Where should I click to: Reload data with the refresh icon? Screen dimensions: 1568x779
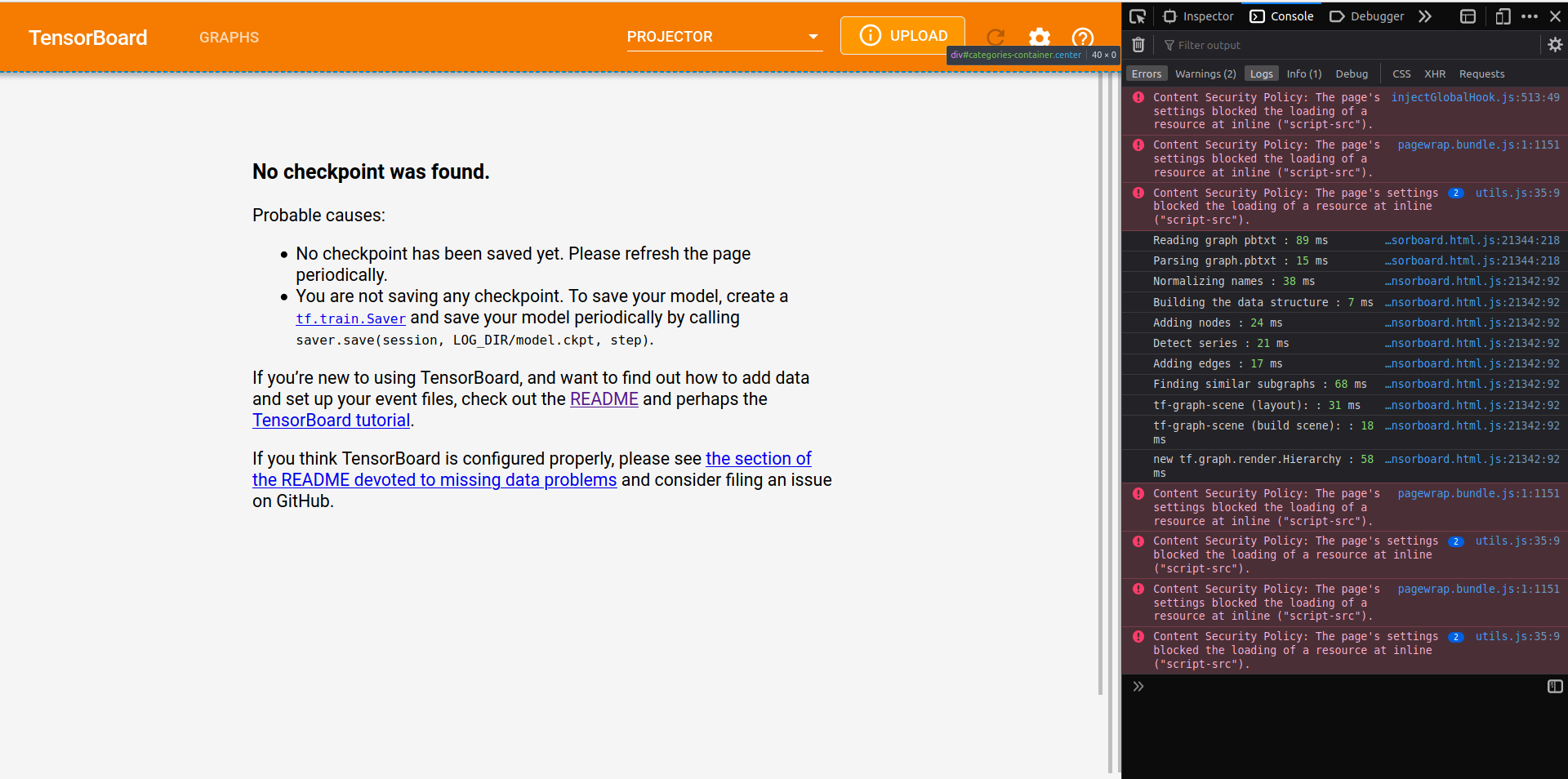[995, 38]
